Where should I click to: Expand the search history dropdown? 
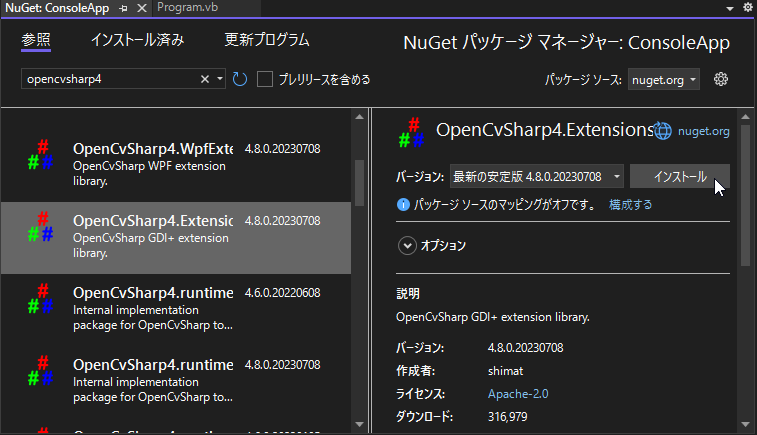tap(220, 79)
